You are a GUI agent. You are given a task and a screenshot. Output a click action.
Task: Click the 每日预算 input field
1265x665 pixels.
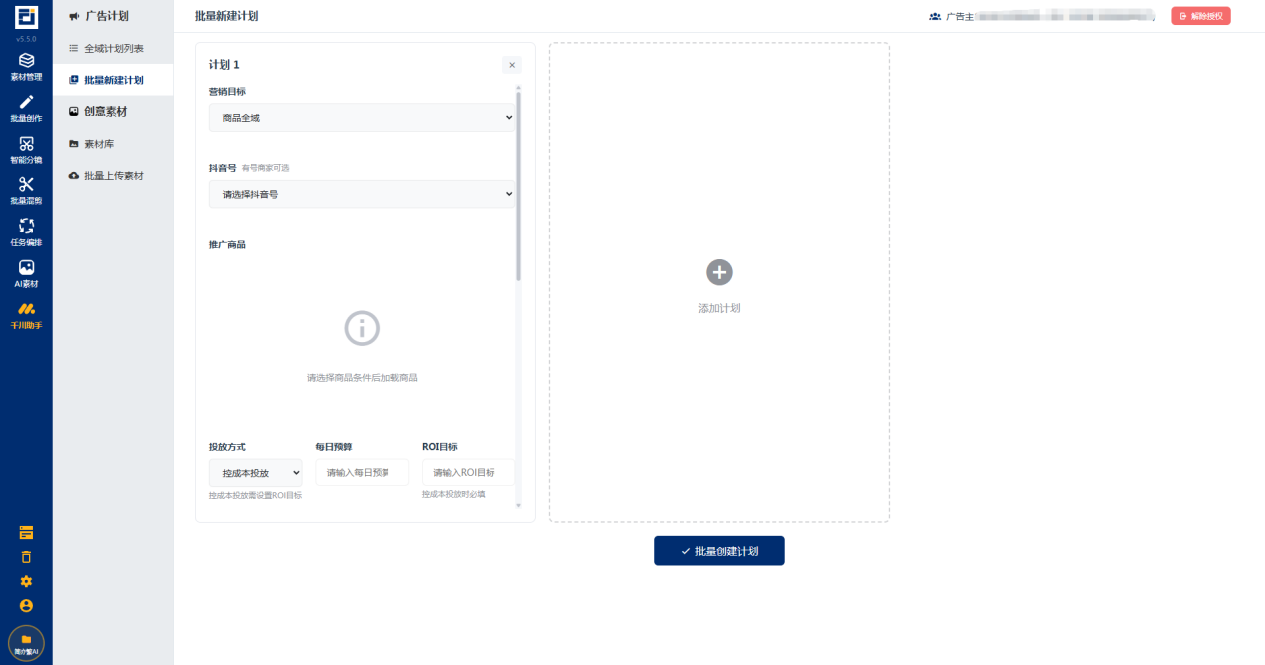pos(362,472)
